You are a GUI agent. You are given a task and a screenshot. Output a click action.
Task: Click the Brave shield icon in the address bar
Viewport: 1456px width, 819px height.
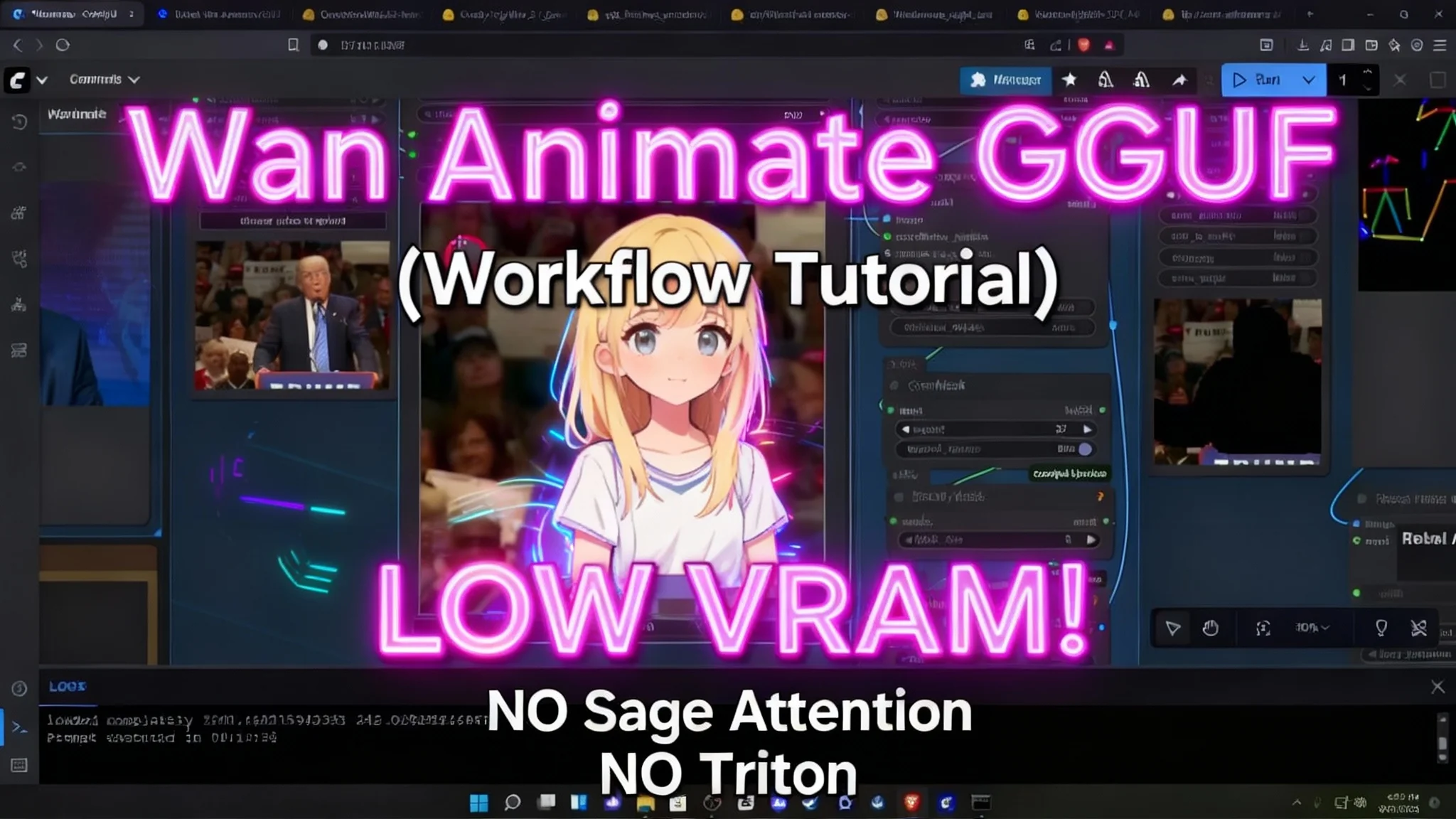coord(1083,45)
